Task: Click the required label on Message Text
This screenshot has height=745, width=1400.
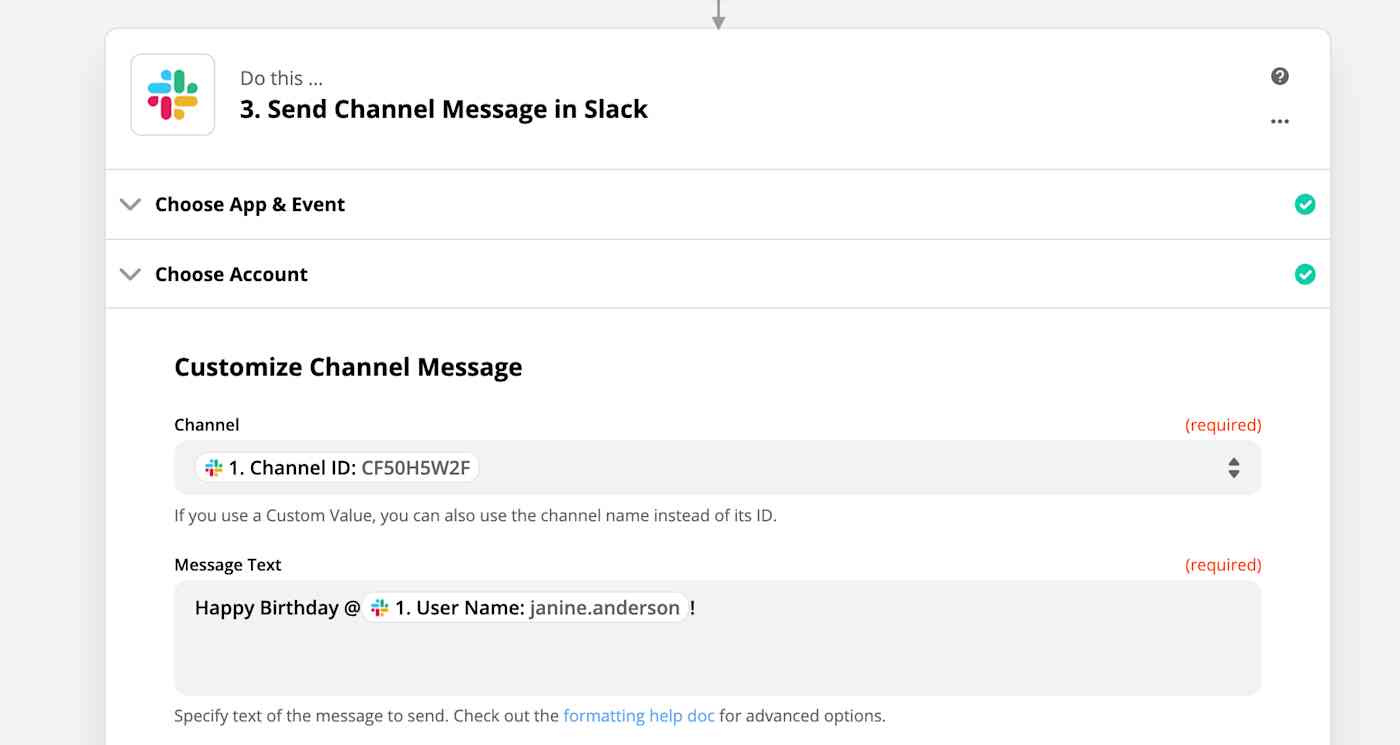Action: (1223, 564)
